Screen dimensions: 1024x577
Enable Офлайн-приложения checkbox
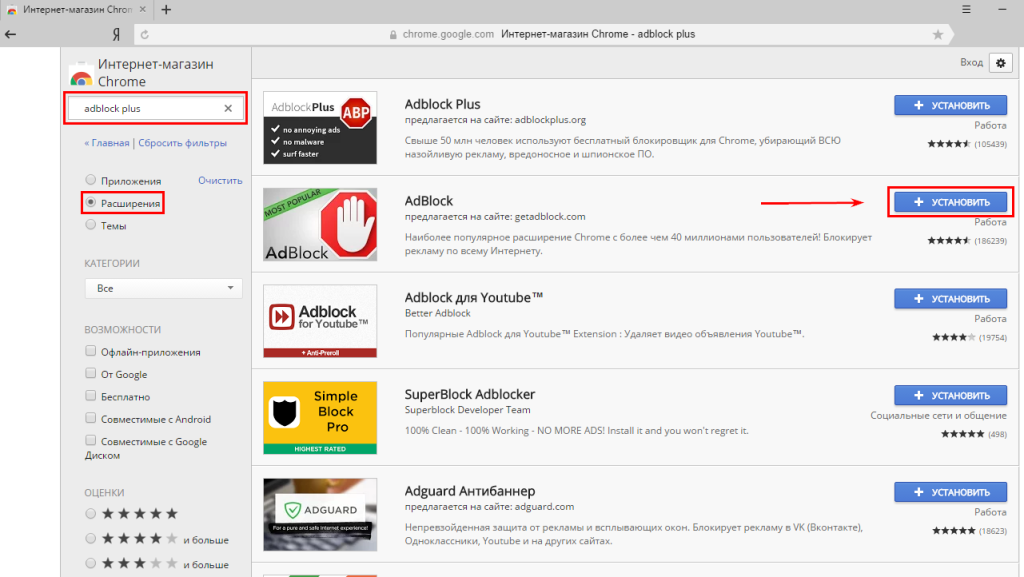(x=91, y=351)
